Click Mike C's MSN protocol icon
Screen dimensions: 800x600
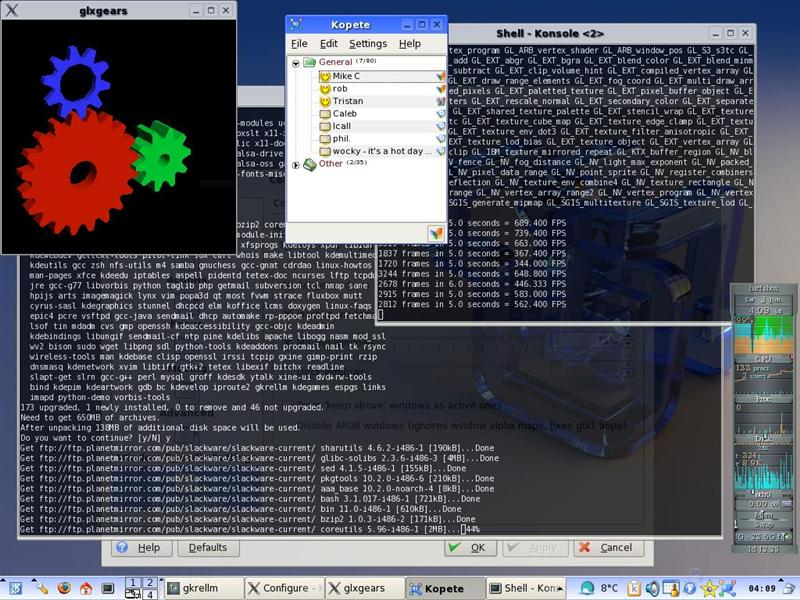click(441, 76)
